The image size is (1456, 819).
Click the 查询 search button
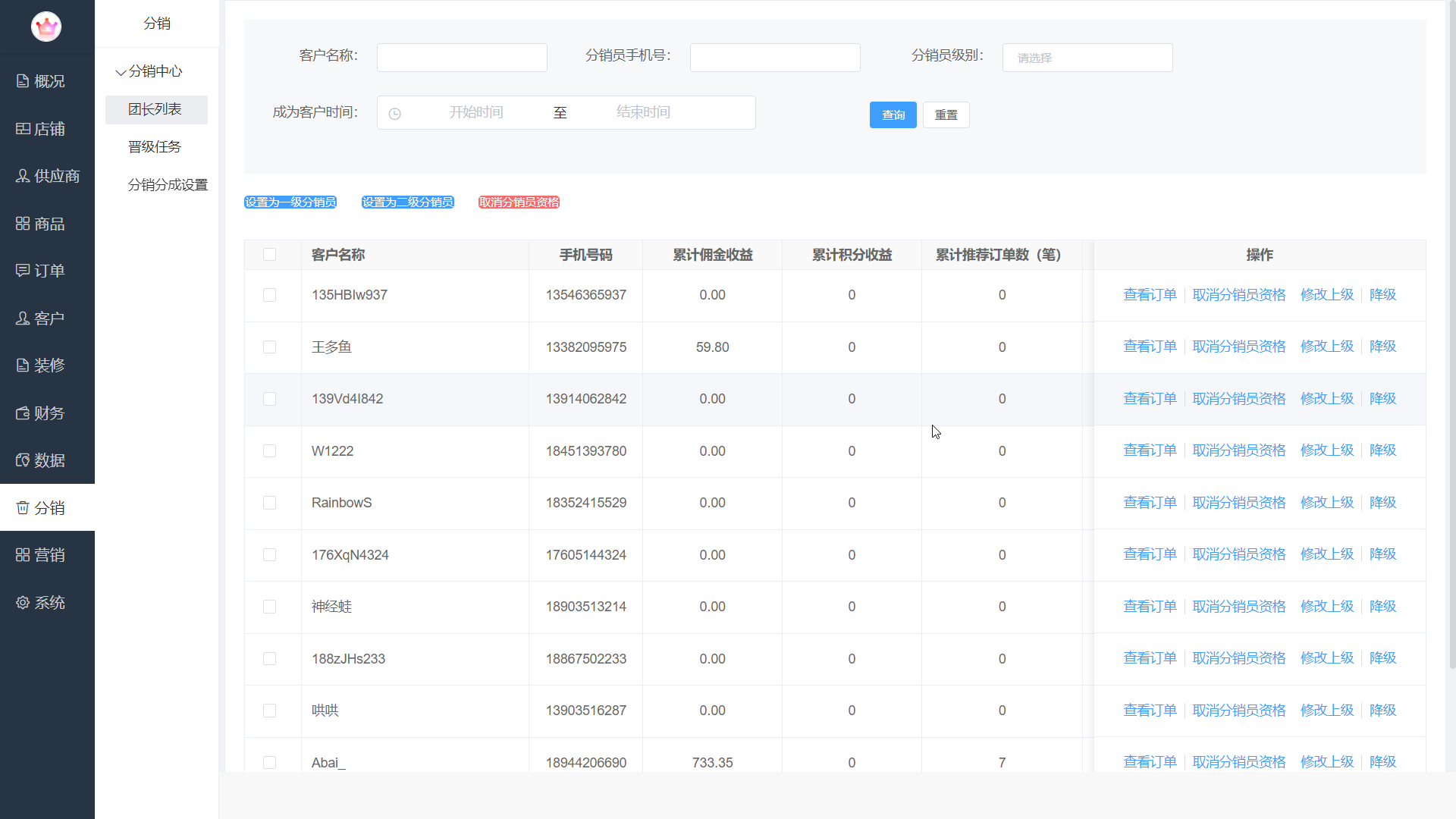(893, 115)
